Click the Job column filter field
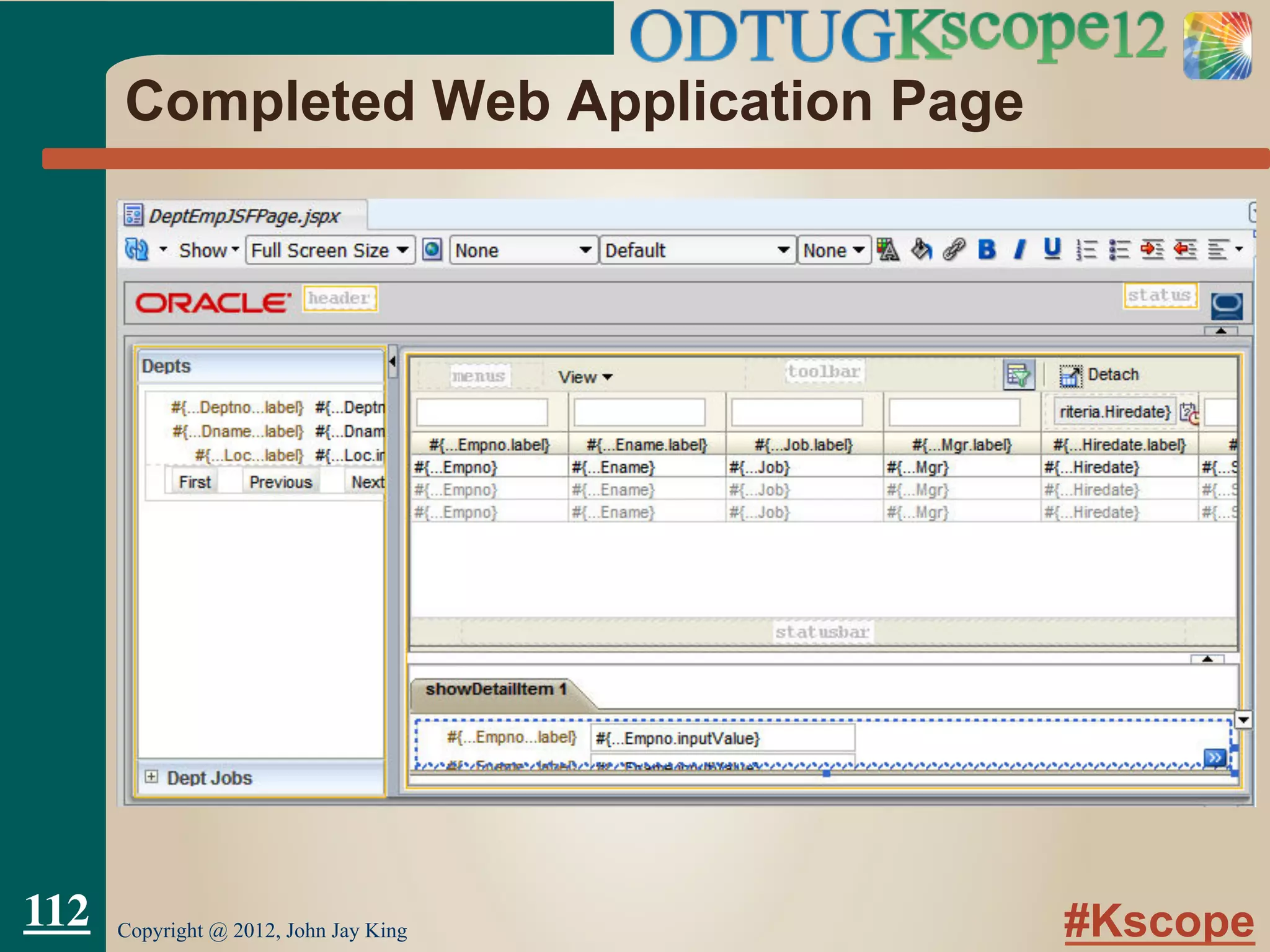This screenshot has width=1270, height=952. pyautogui.click(x=797, y=412)
